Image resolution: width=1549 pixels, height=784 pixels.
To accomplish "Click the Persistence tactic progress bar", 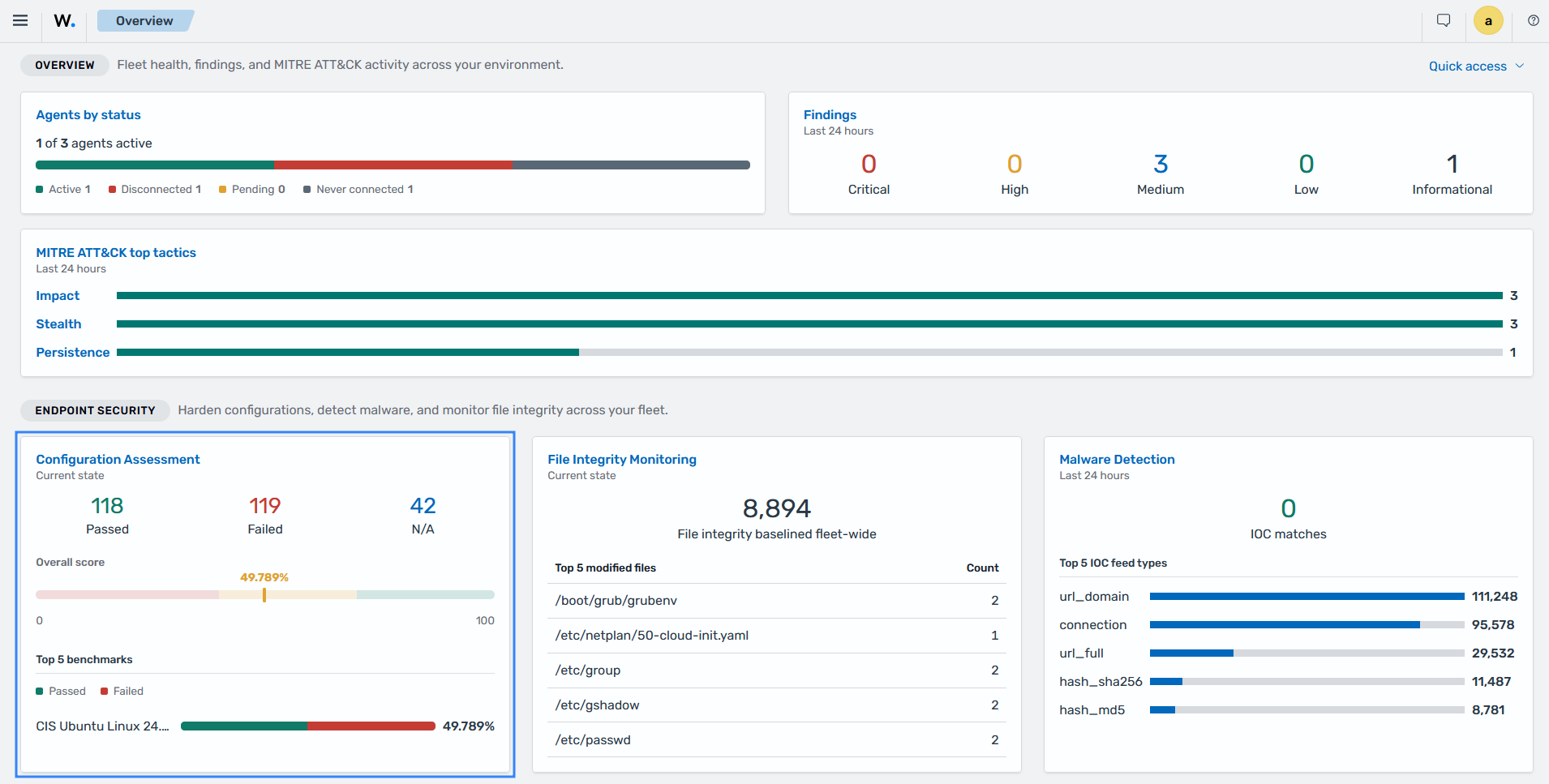I will (x=809, y=353).
